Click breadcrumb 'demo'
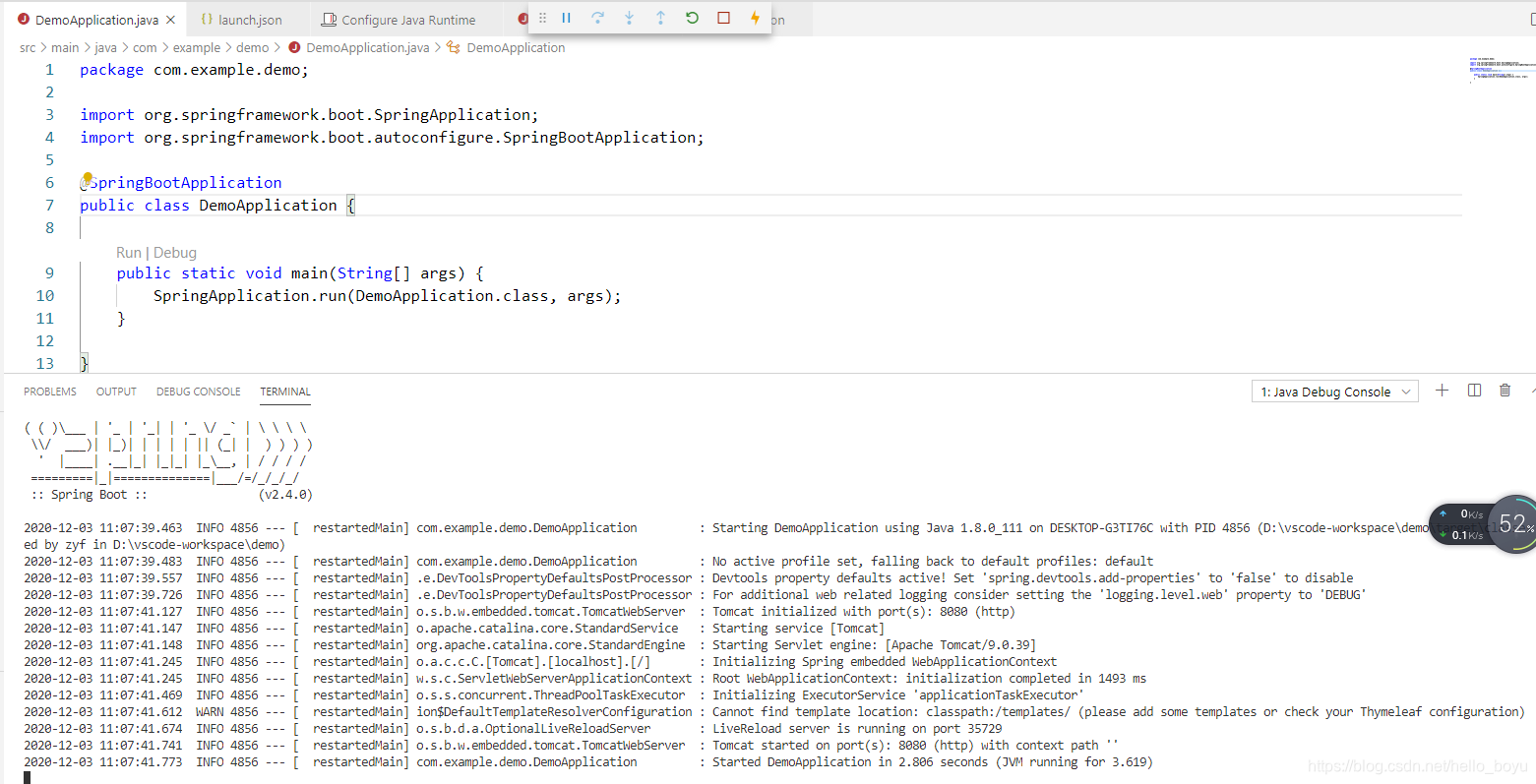 [x=252, y=47]
